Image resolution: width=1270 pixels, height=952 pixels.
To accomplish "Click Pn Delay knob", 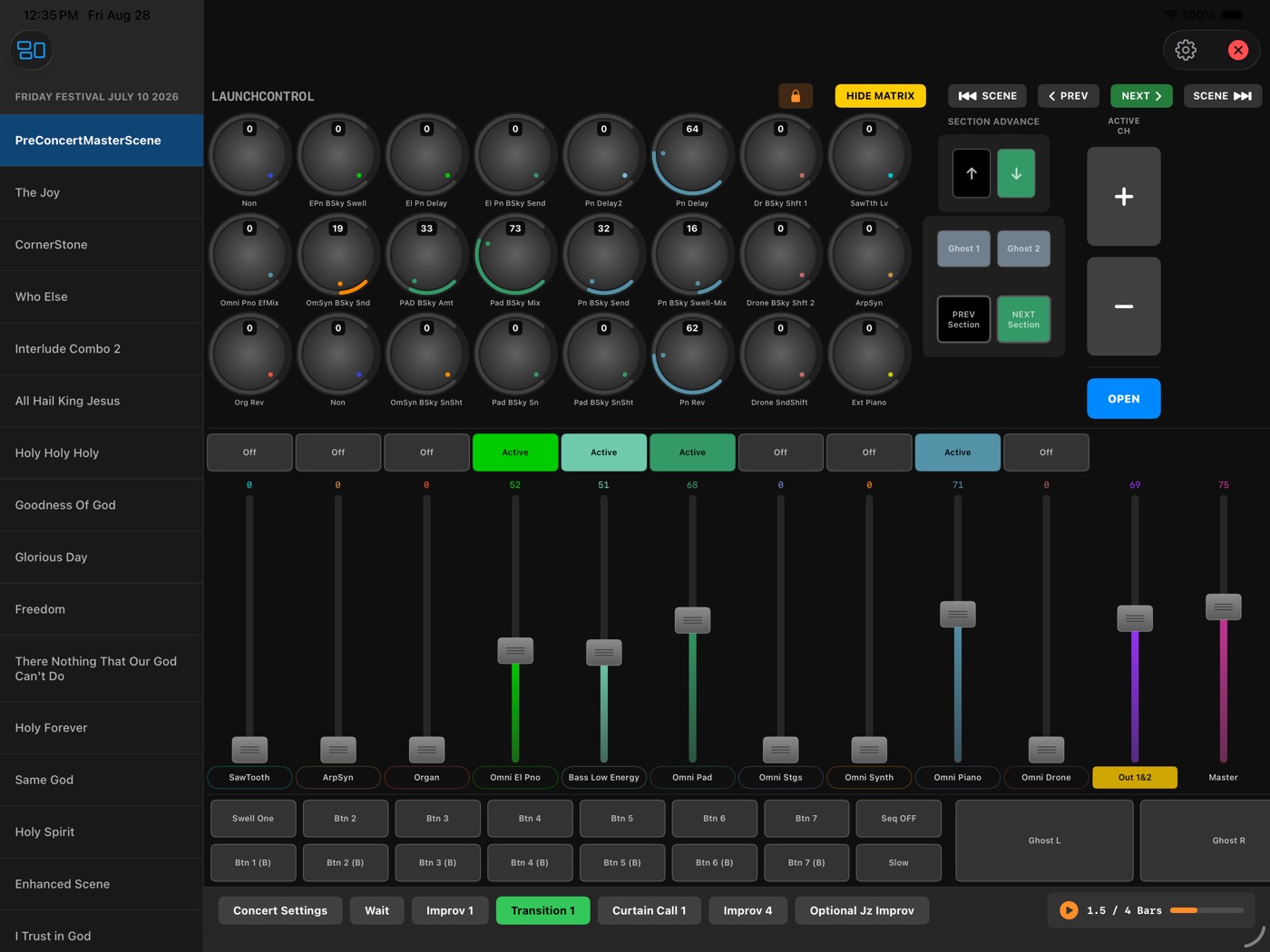I will click(692, 155).
